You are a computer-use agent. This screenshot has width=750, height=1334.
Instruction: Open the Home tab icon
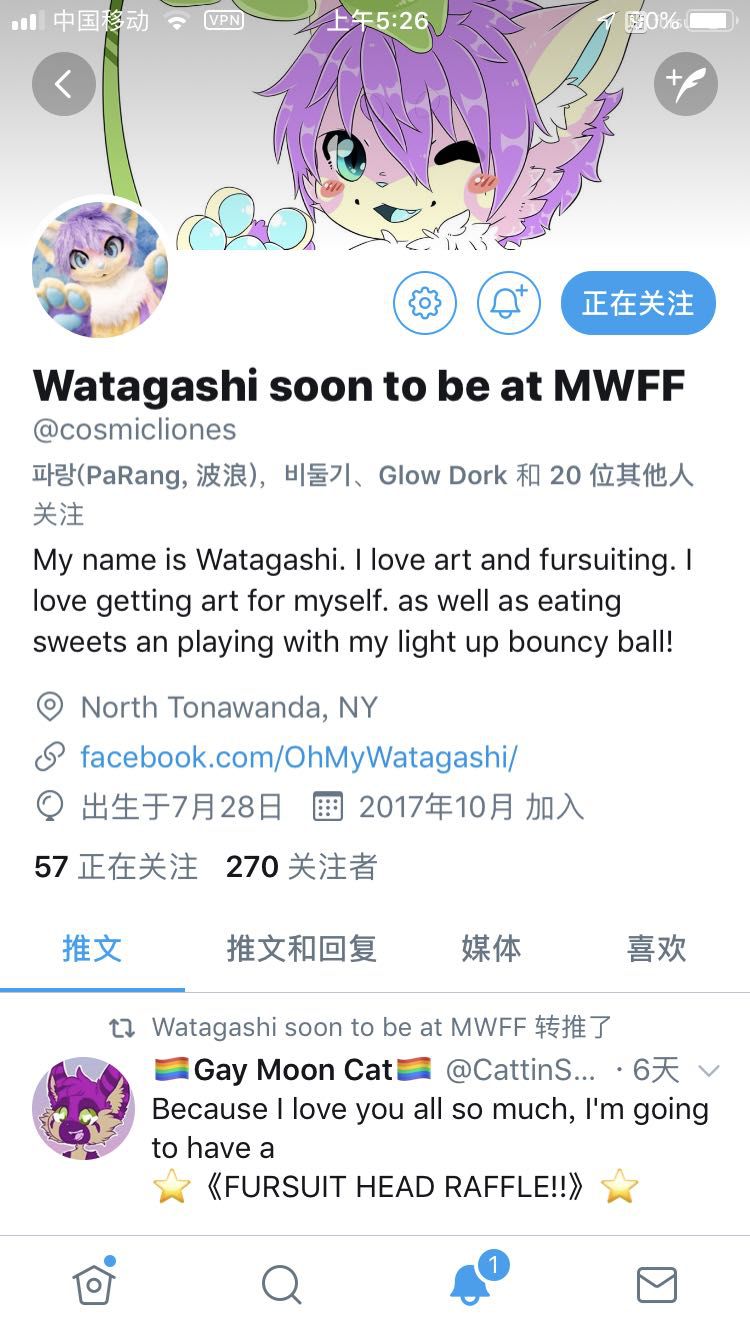[94, 1283]
